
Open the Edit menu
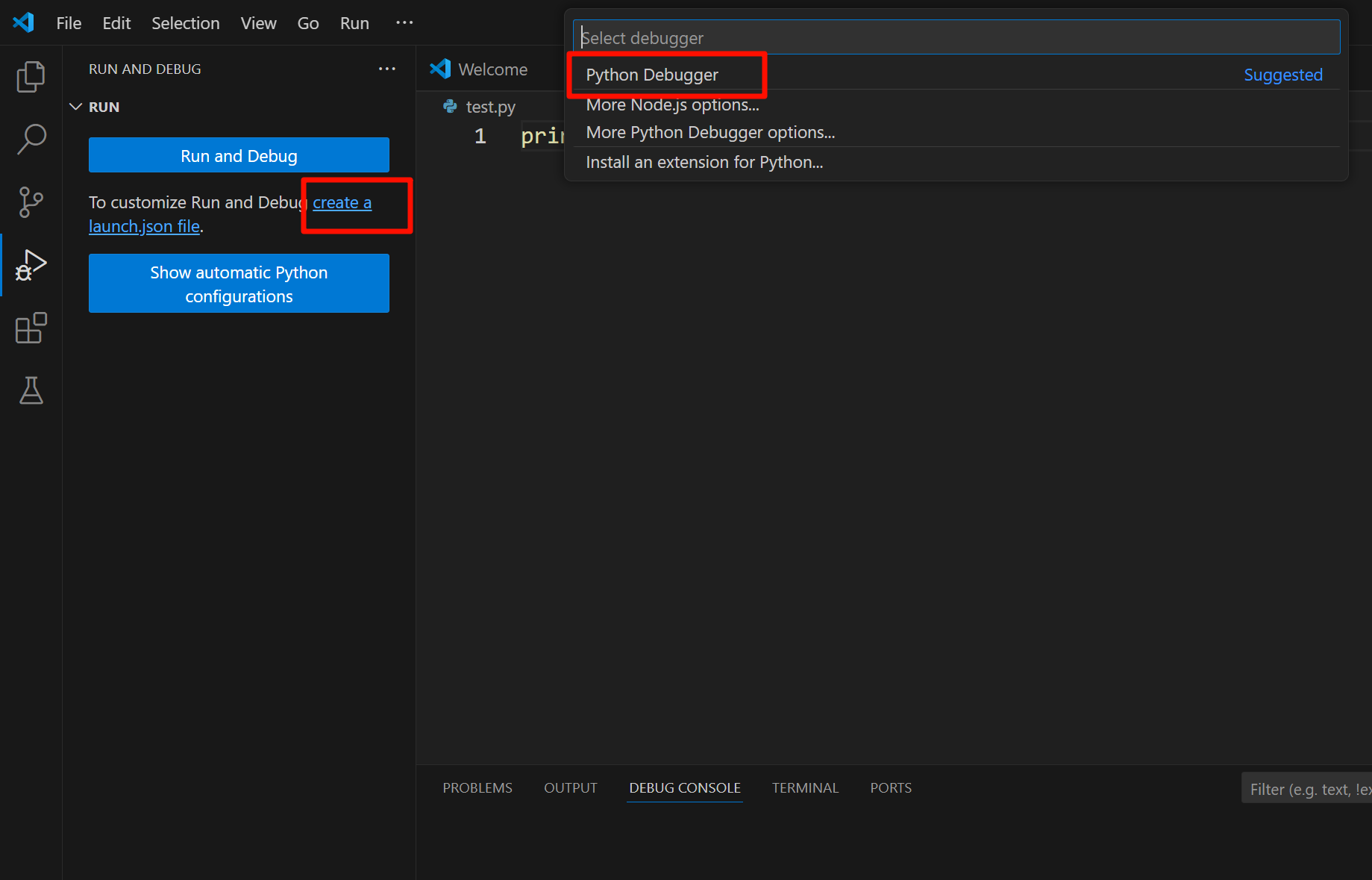116,23
